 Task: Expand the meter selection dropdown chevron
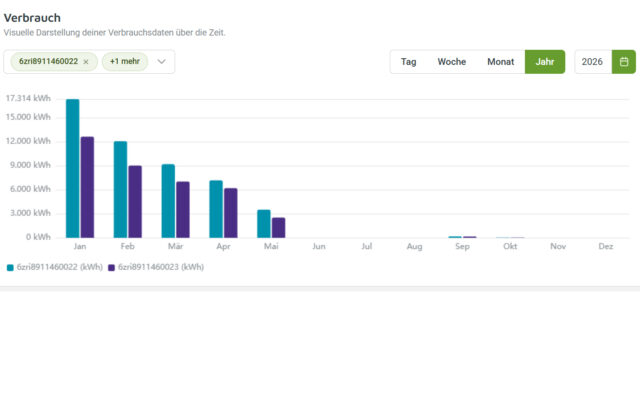pyautogui.click(x=162, y=62)
